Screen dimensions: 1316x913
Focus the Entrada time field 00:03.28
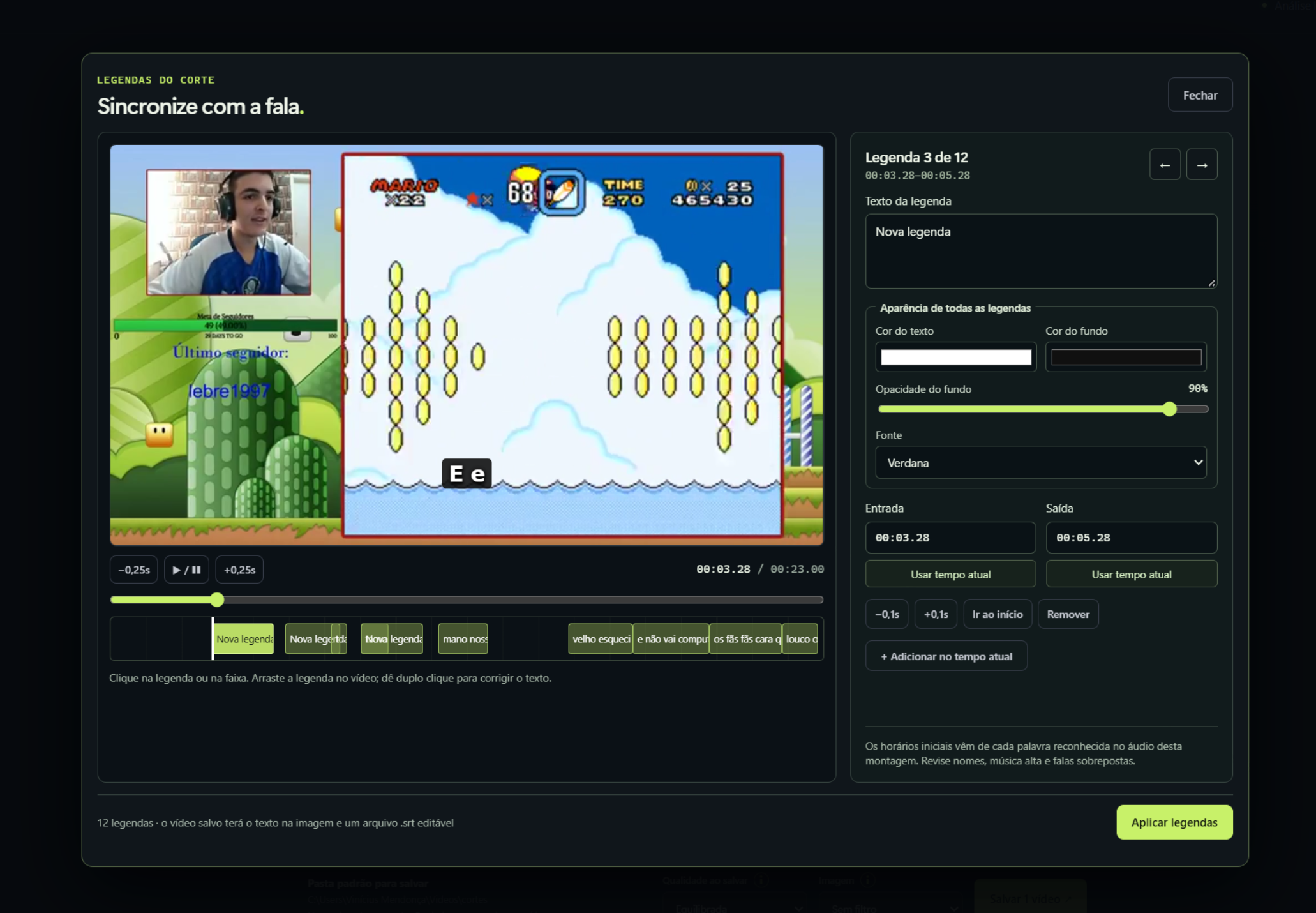950,538
